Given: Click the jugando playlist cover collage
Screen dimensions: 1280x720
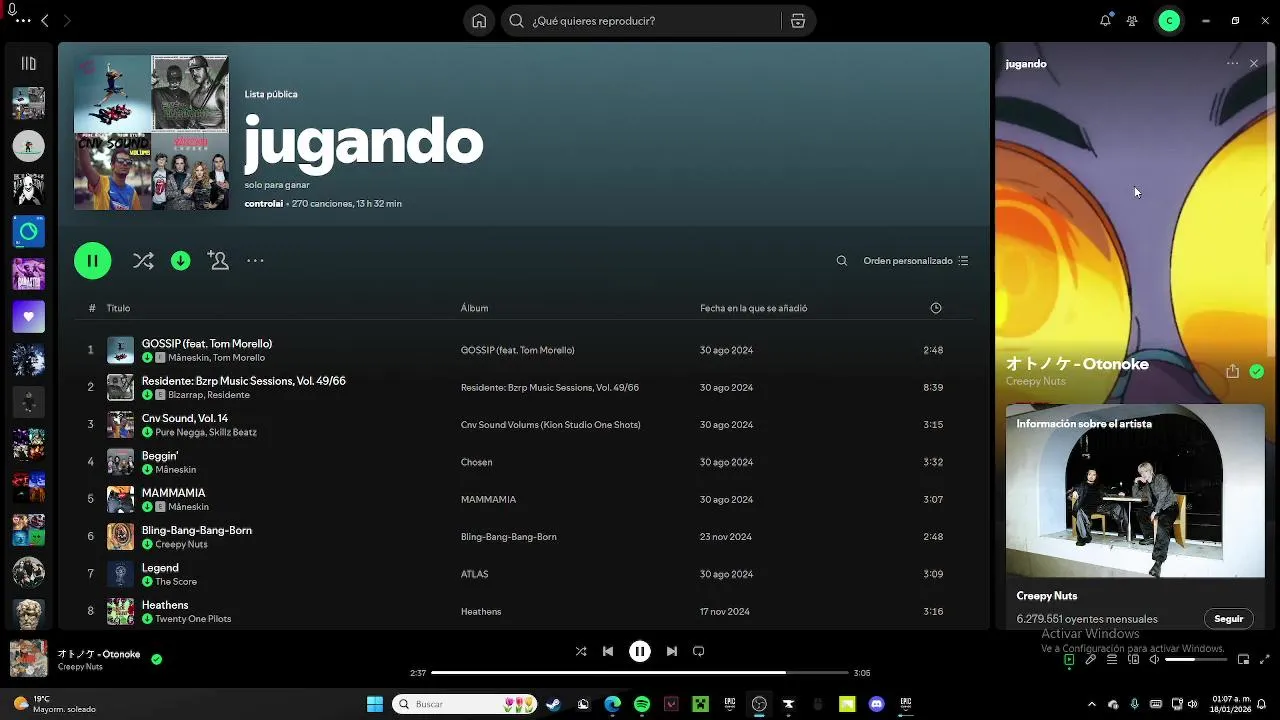Looking at the screenshot, I should [151, 132].
